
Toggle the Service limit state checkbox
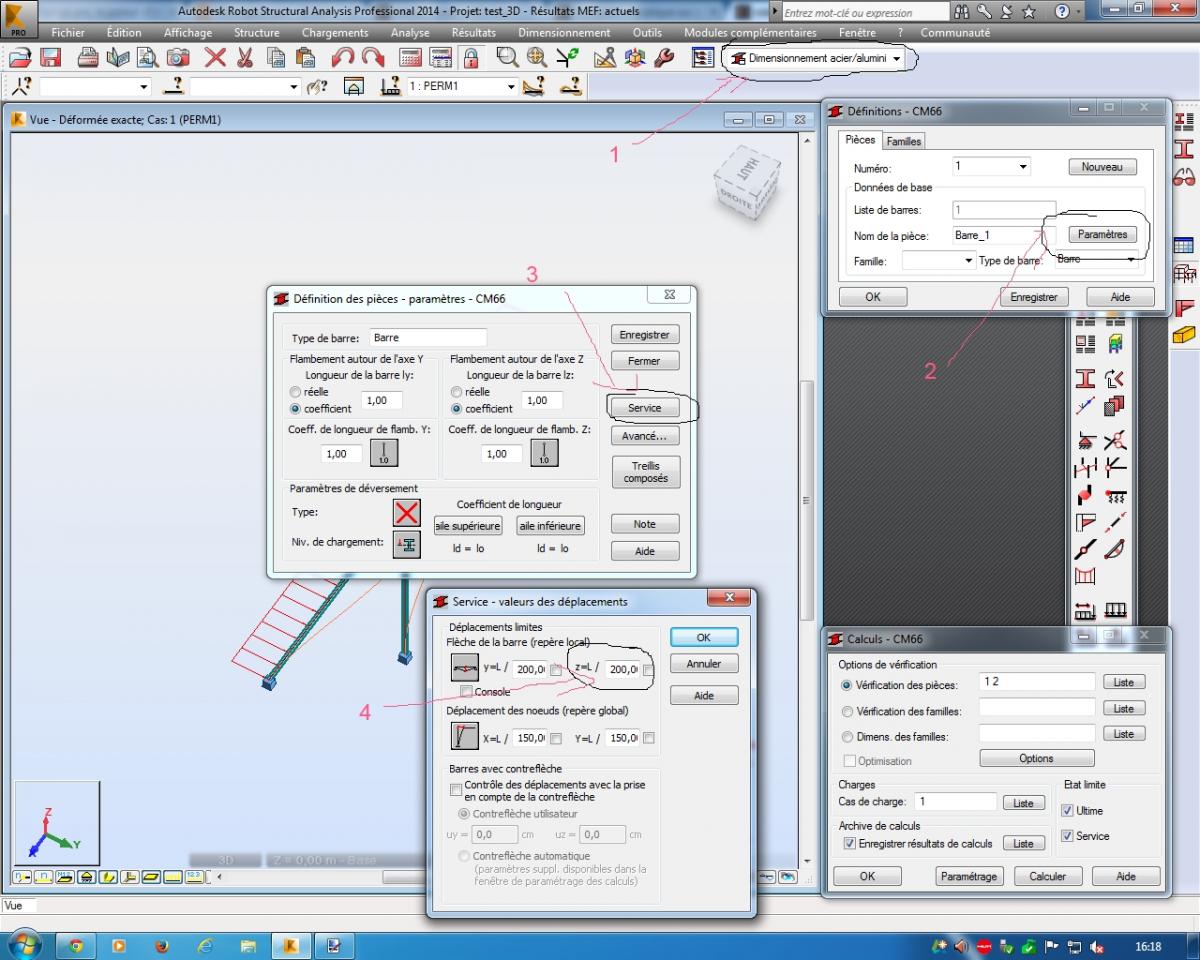(1067, 836)
